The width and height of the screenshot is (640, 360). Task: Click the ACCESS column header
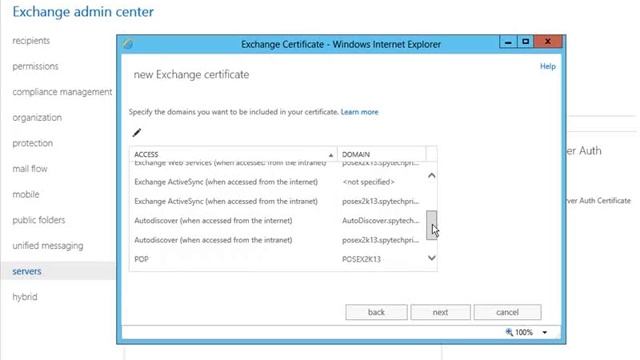click(x=233, y=154)
